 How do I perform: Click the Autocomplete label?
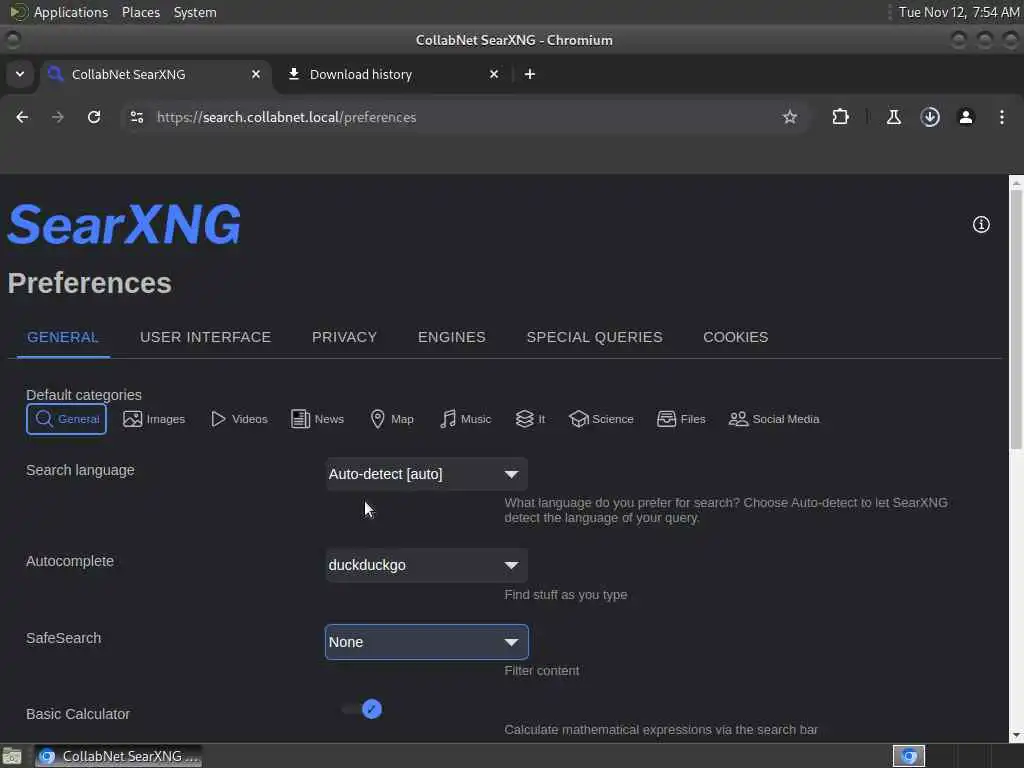[x=70, y=561]
